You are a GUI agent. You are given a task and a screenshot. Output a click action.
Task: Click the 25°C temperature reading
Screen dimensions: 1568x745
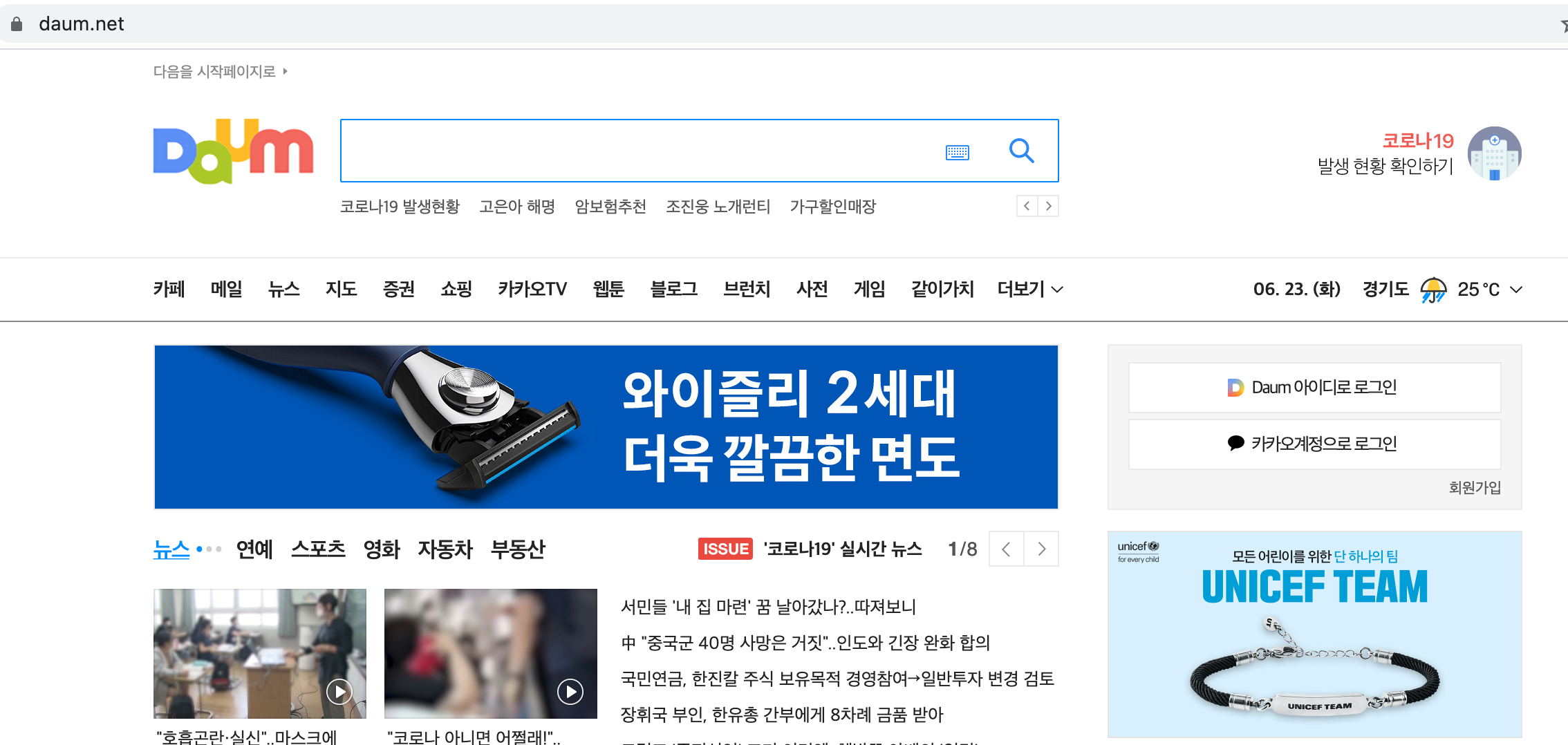point(1479,290)
